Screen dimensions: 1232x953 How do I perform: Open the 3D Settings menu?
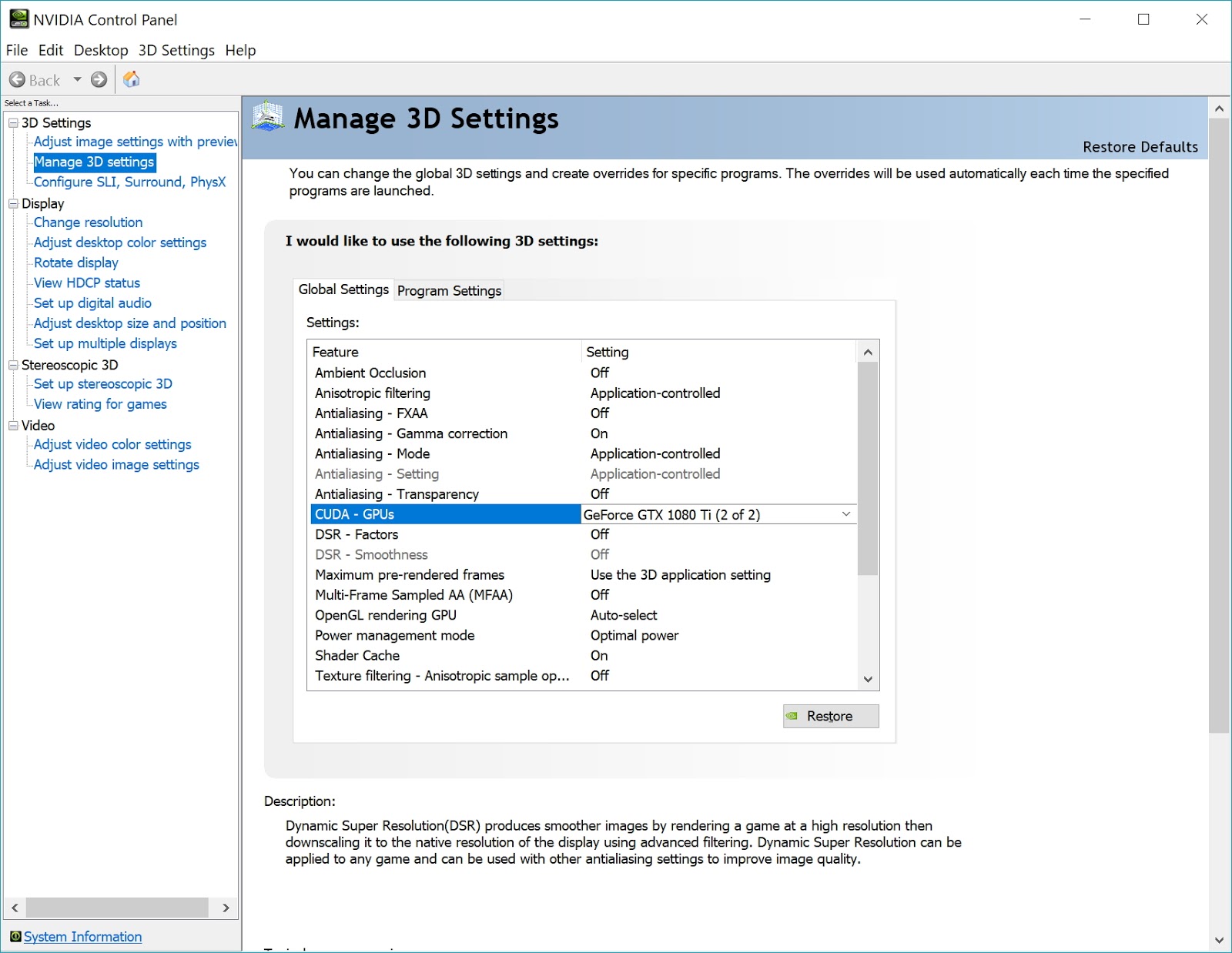pos(176,50)
